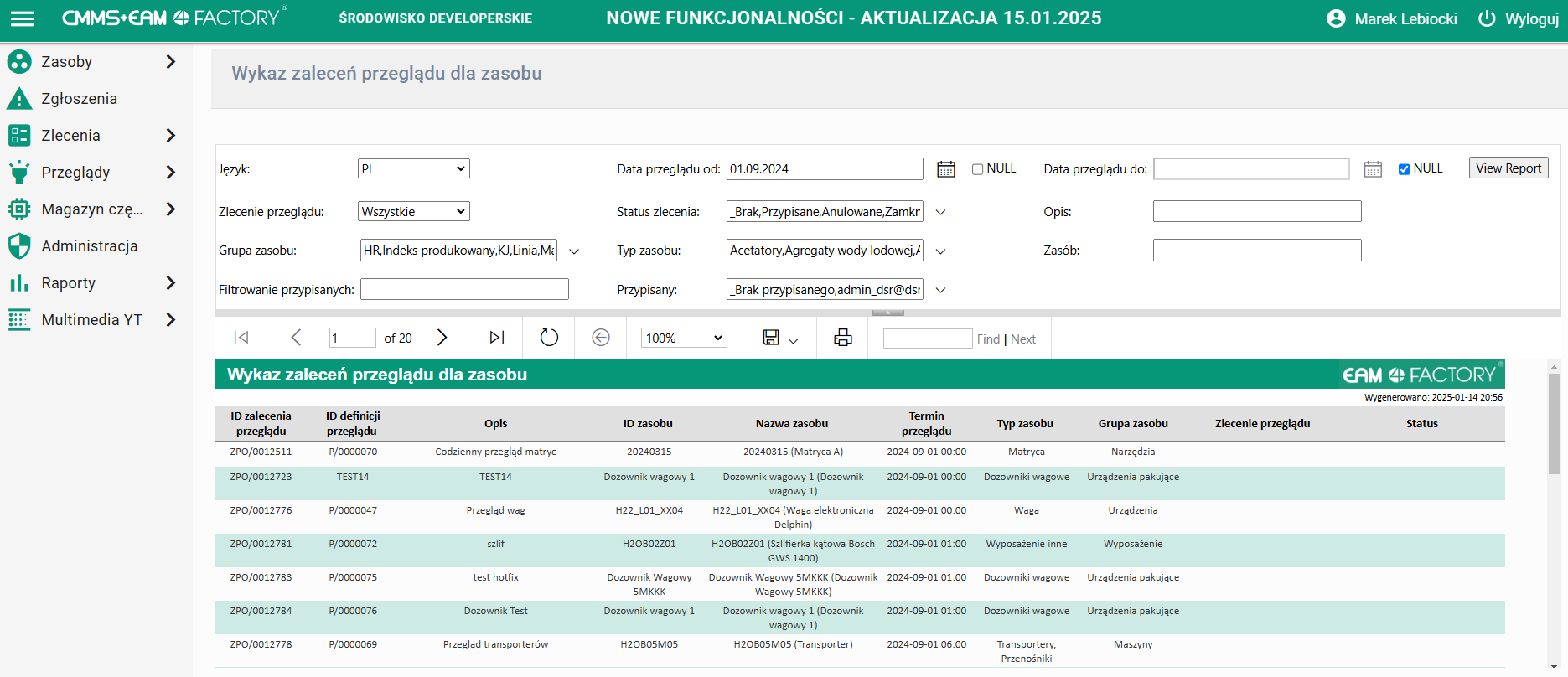The width and height of the screenshot is (1568, 677).
Task: Open the export format dropdown arrow
Action: [793, 340]
